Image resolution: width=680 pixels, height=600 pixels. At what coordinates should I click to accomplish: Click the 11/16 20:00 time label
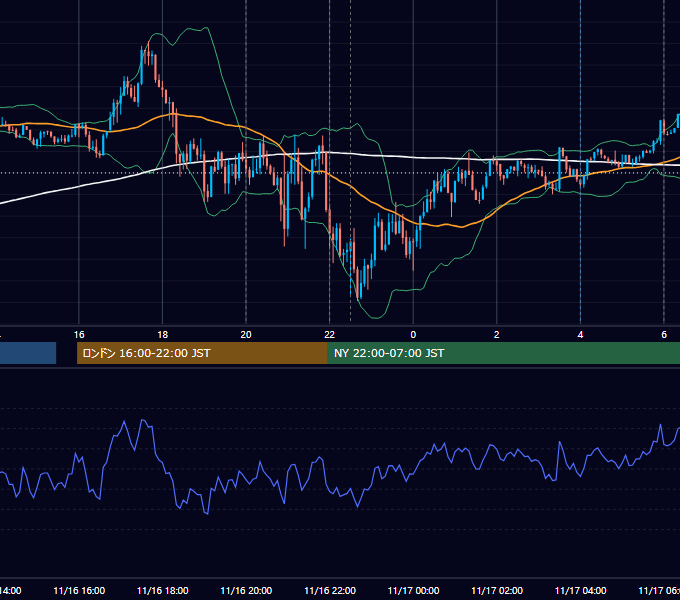tap(246, 590)
